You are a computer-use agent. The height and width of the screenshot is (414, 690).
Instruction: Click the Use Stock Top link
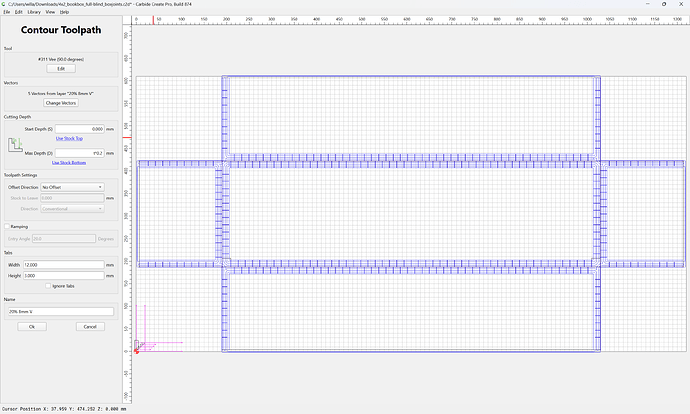69,138
